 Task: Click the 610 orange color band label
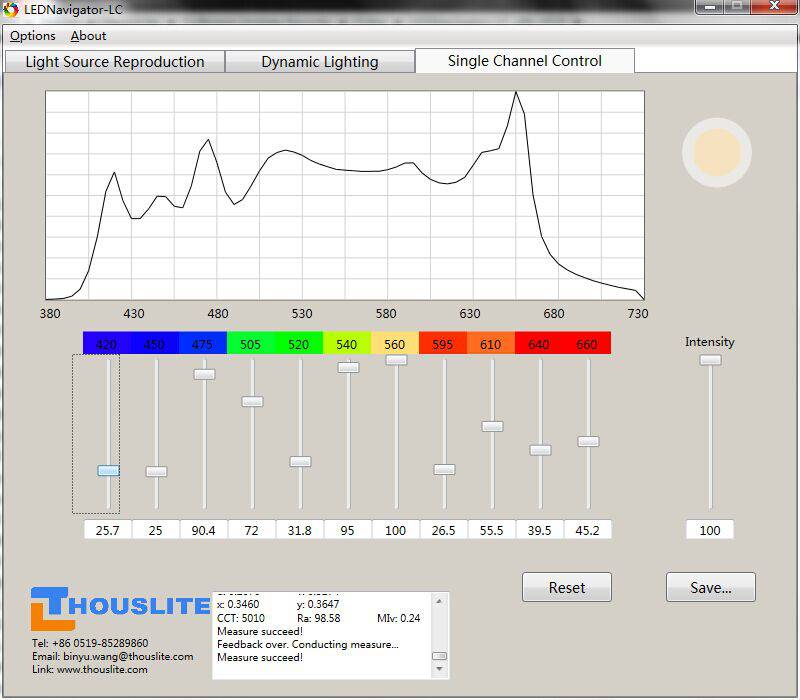pyautogui.click(x=490, y=343)
